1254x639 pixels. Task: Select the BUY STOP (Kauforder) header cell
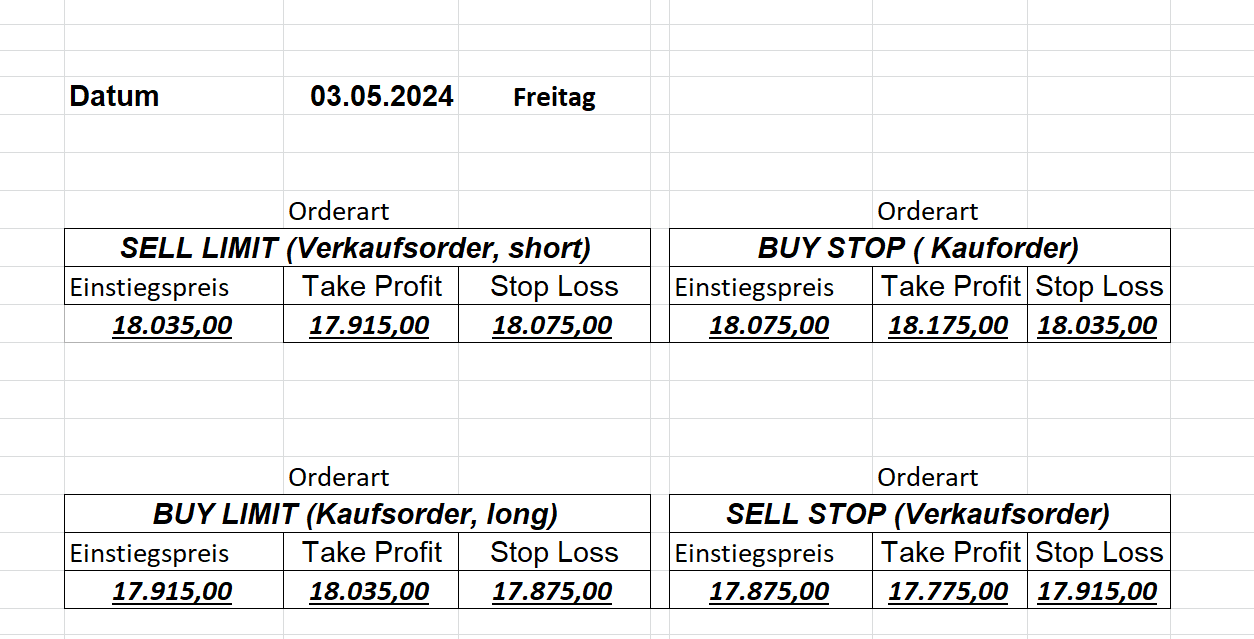pos(918,248)
